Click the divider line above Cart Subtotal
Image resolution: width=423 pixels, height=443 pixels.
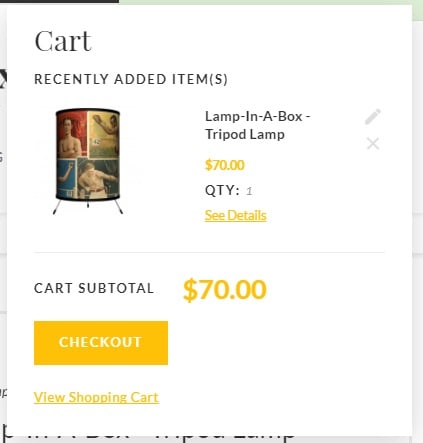tap(209, 253)
